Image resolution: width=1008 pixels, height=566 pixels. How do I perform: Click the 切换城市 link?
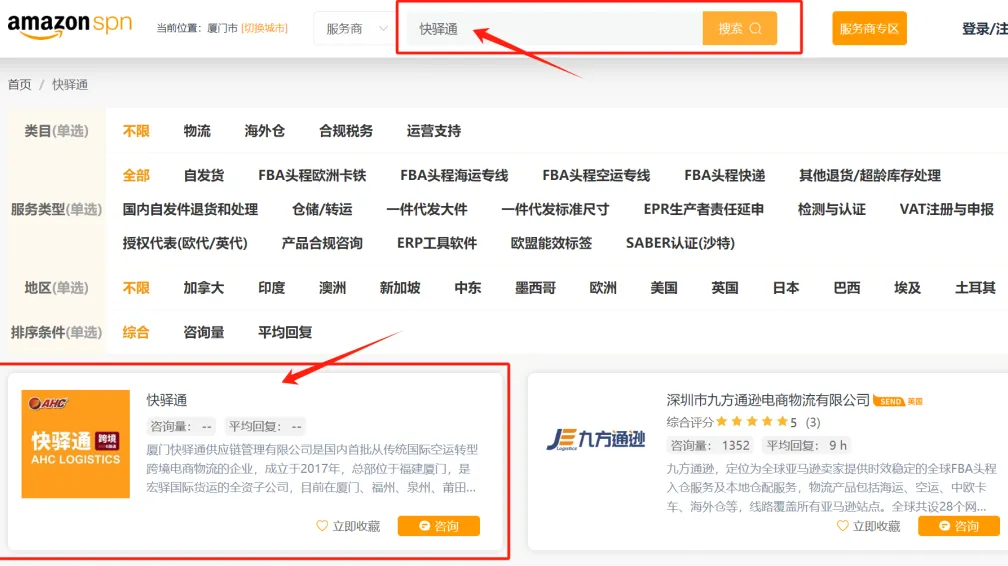pos(264,28)
